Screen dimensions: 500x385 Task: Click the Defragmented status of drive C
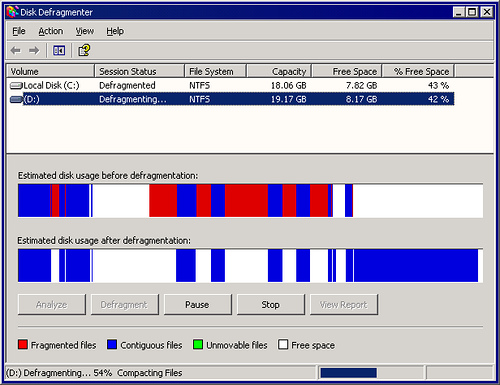click(127, 86)
